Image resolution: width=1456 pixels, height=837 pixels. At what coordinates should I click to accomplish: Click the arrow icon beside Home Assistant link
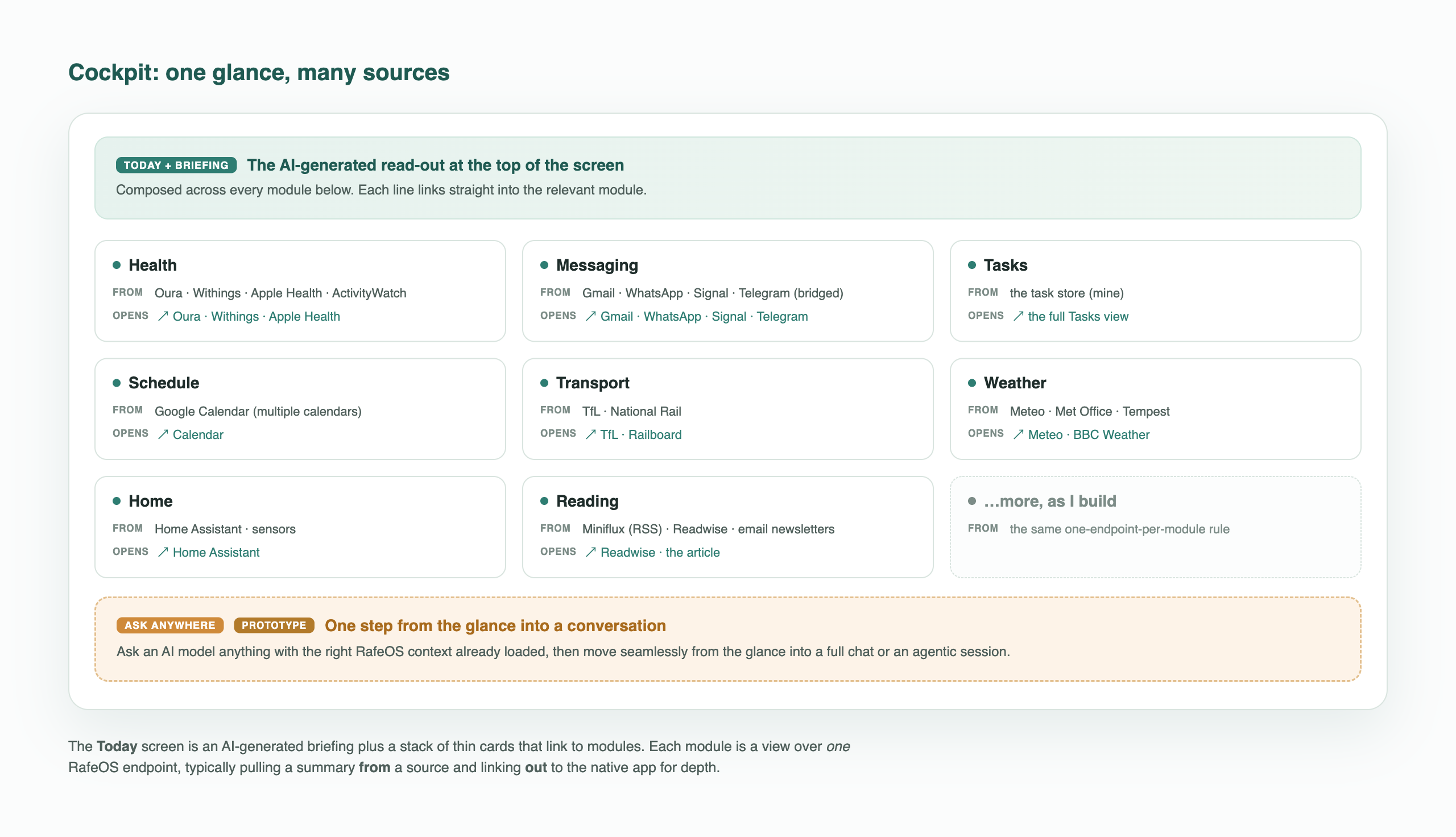(x=163, y=553)
